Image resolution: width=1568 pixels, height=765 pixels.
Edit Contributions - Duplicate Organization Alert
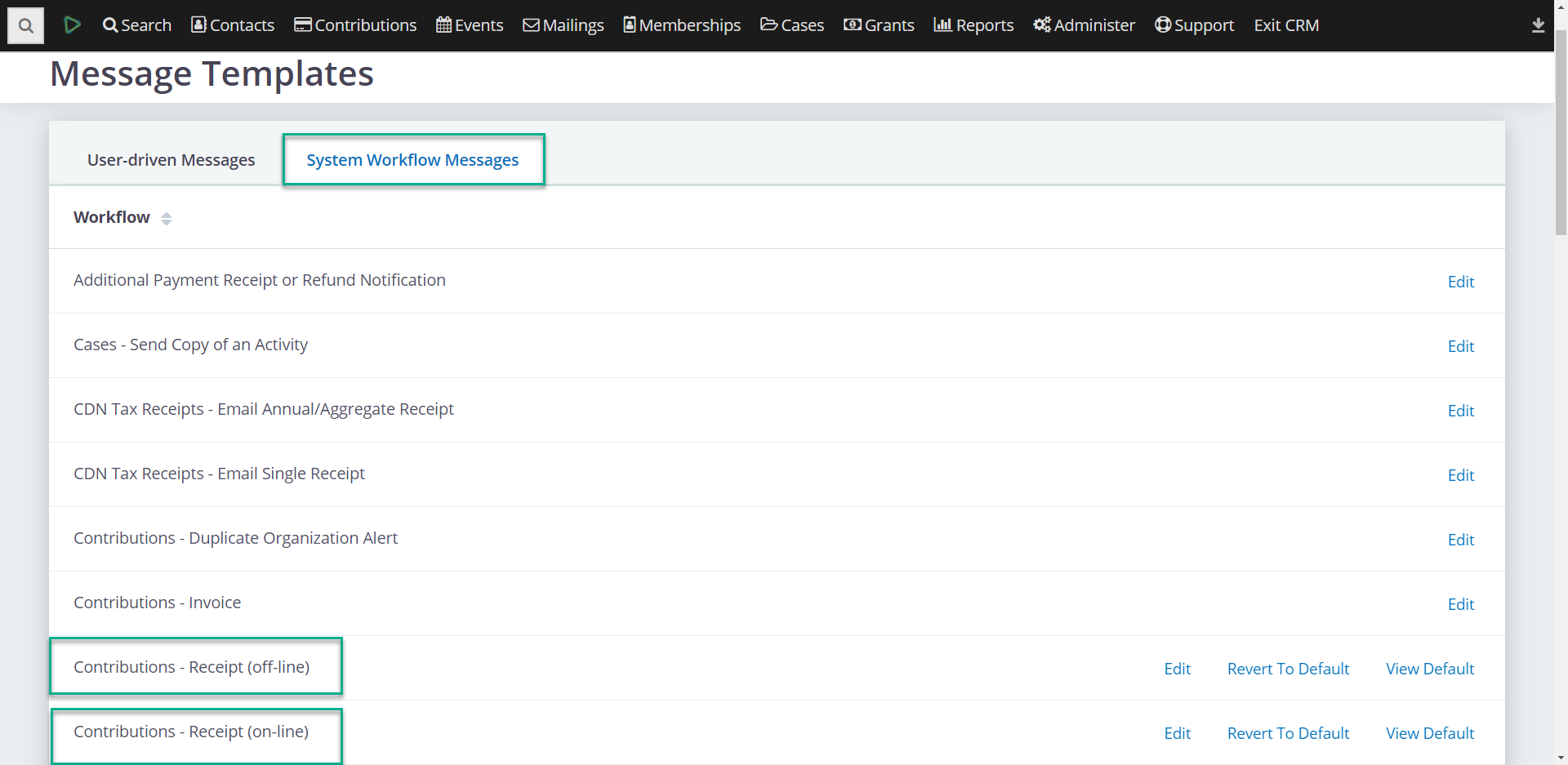coord(1460,540)
